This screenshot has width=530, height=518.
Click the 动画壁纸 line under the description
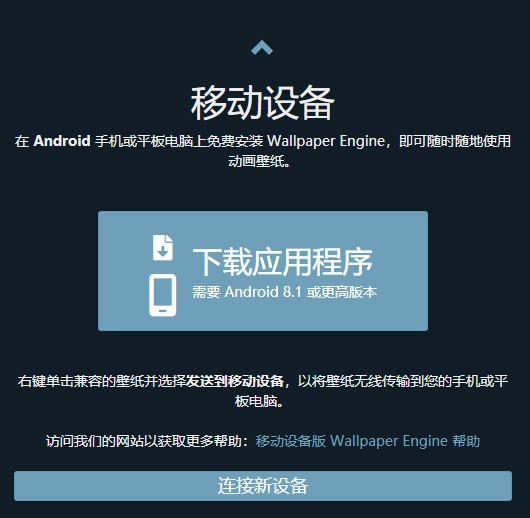259,161
